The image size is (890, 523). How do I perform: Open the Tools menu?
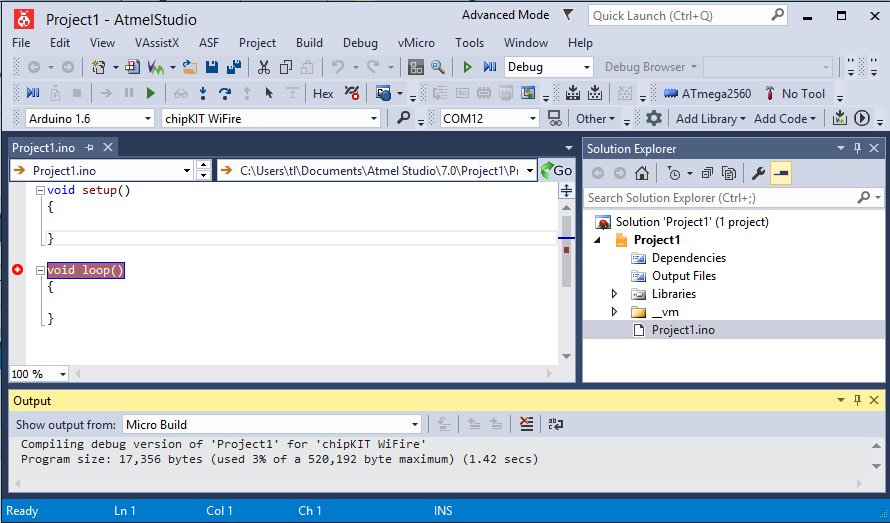469,43
